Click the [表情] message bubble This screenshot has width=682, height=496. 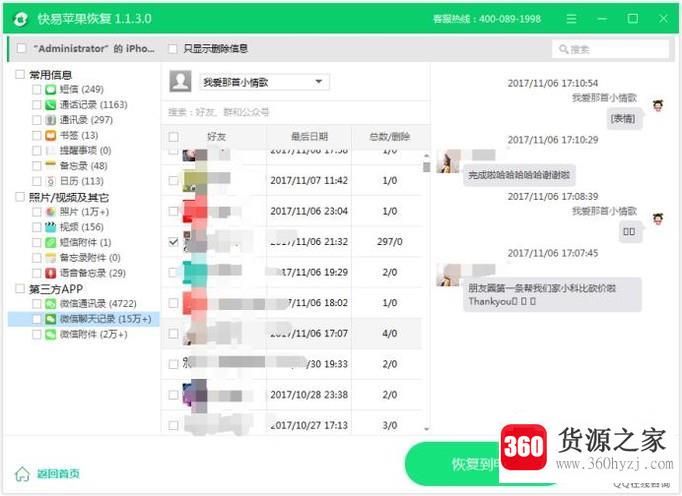coord(623,119)
